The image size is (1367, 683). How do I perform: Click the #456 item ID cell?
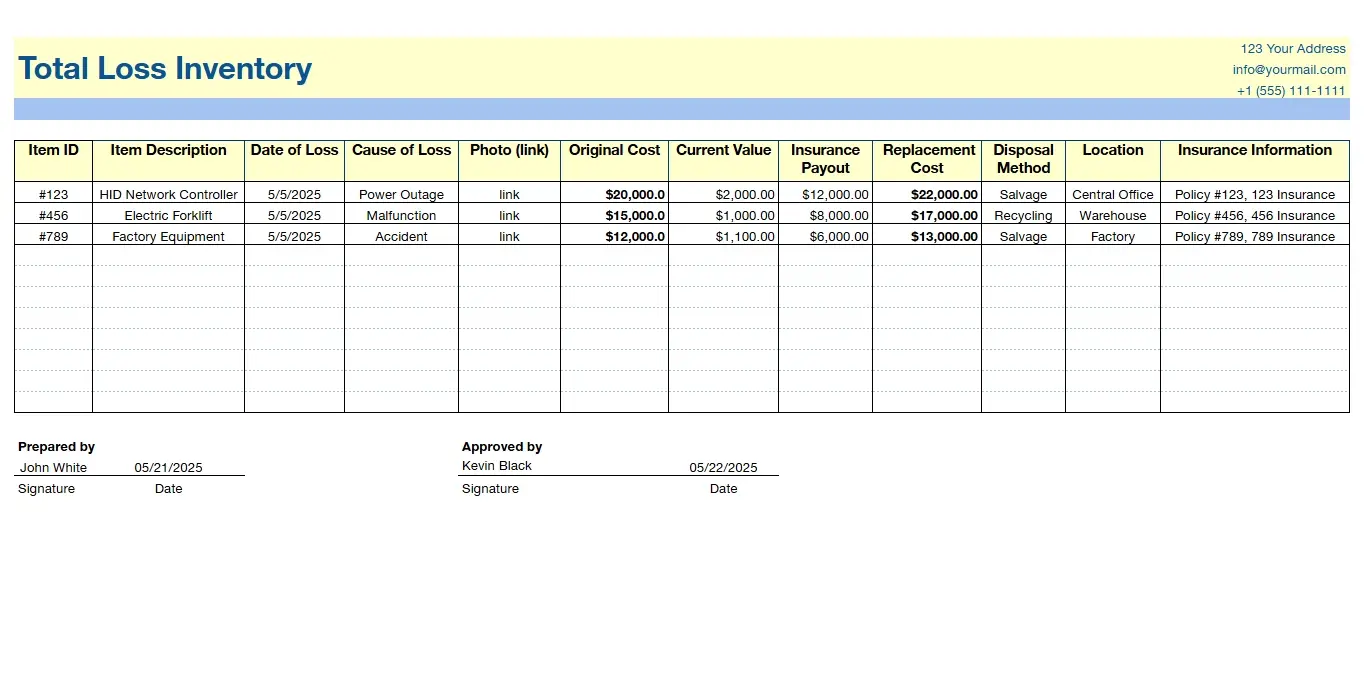pos(53,216)
